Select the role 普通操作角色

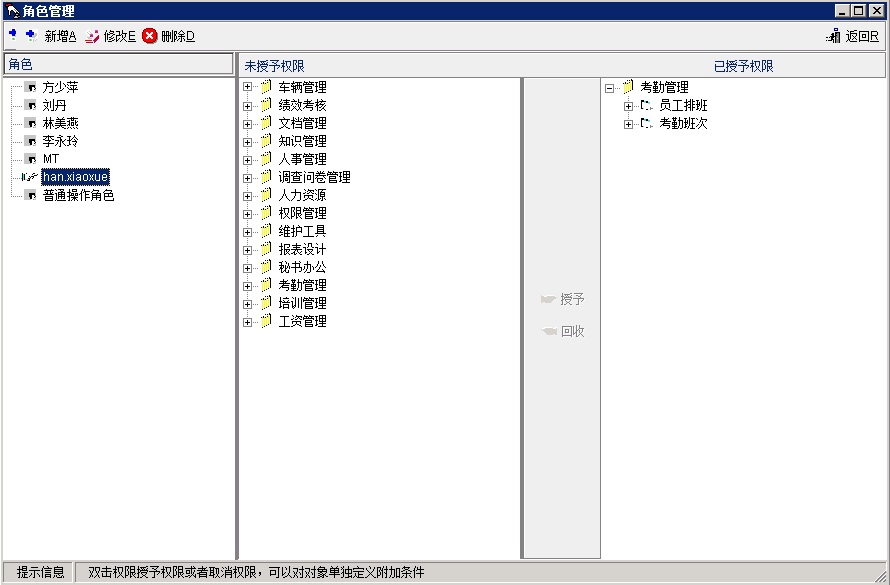pyautogui.click(x=78, y=195)
